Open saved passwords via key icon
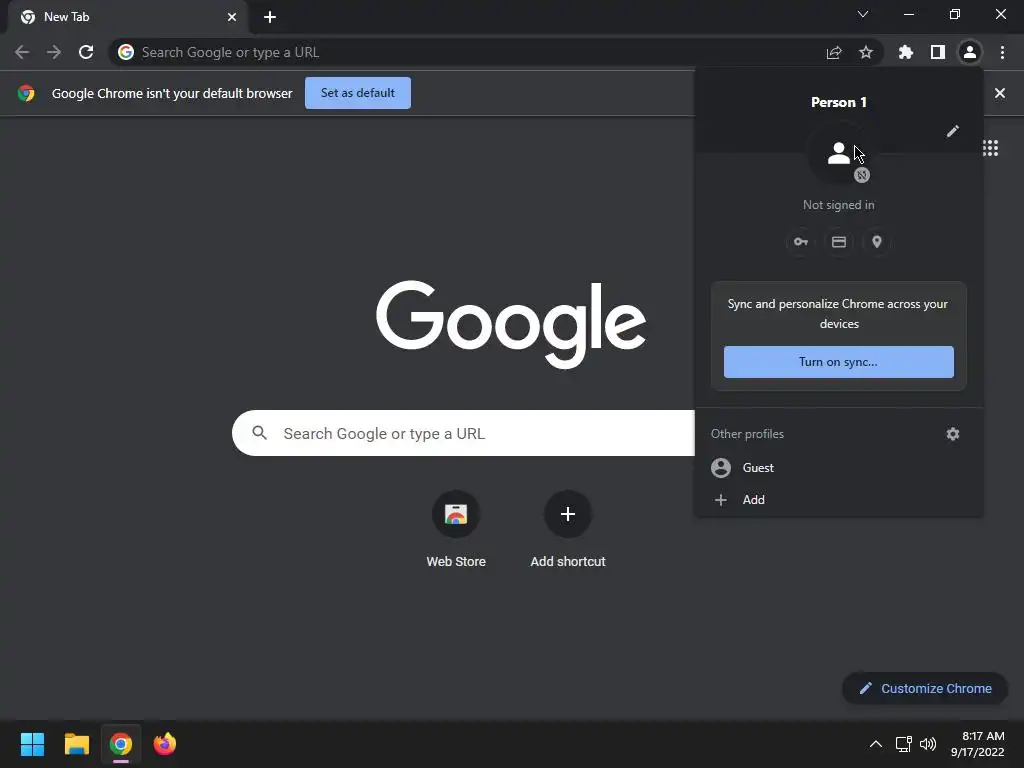This screenshot has height=768, width=1024. 801,242
